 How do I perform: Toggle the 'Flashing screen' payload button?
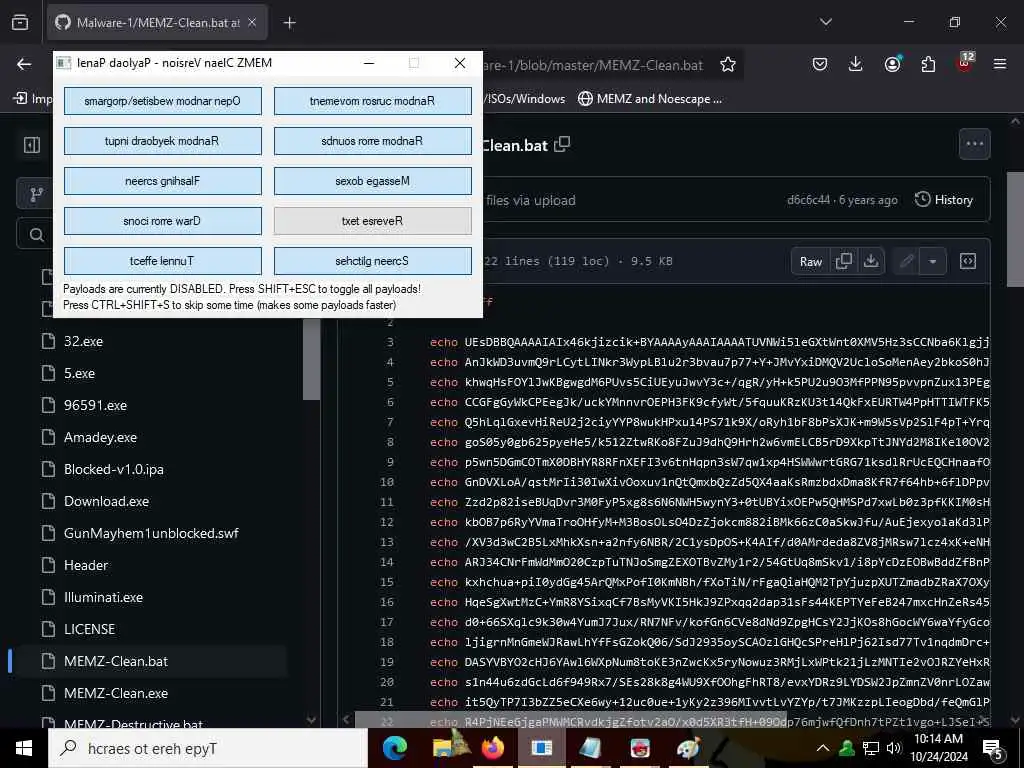tap(163, 181)
